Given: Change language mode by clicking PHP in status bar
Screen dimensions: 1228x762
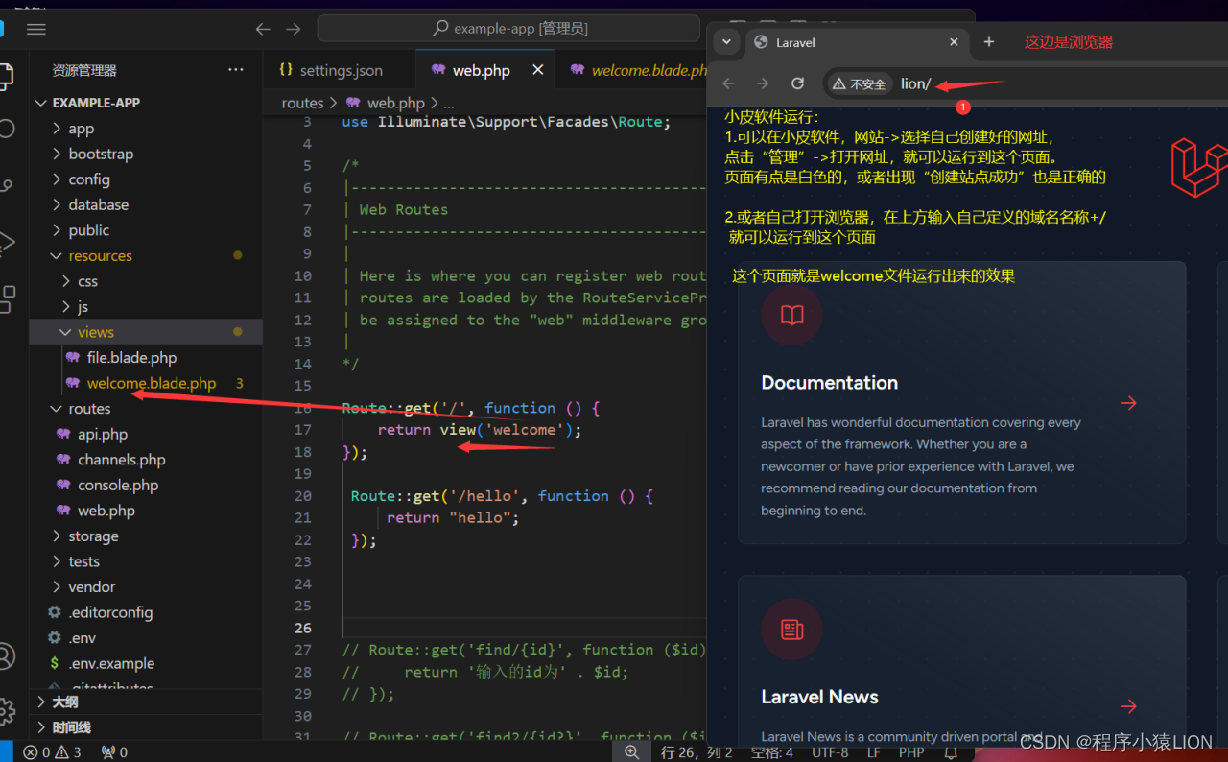Looking at the screenshot, I should [x=911, y=752].
